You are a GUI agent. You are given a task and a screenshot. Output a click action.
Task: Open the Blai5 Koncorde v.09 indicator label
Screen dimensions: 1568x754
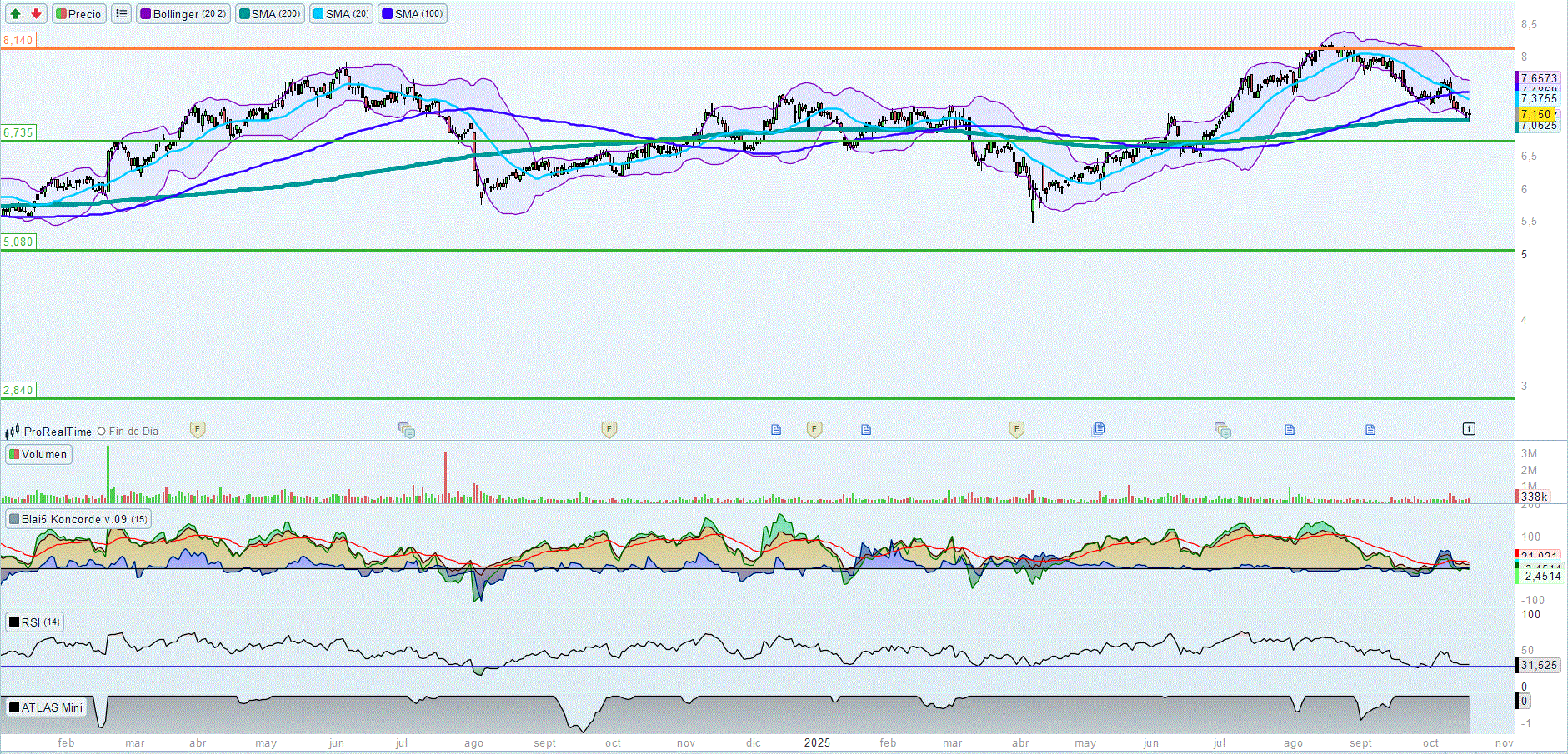pyautogui.click(x=78, y=520)
